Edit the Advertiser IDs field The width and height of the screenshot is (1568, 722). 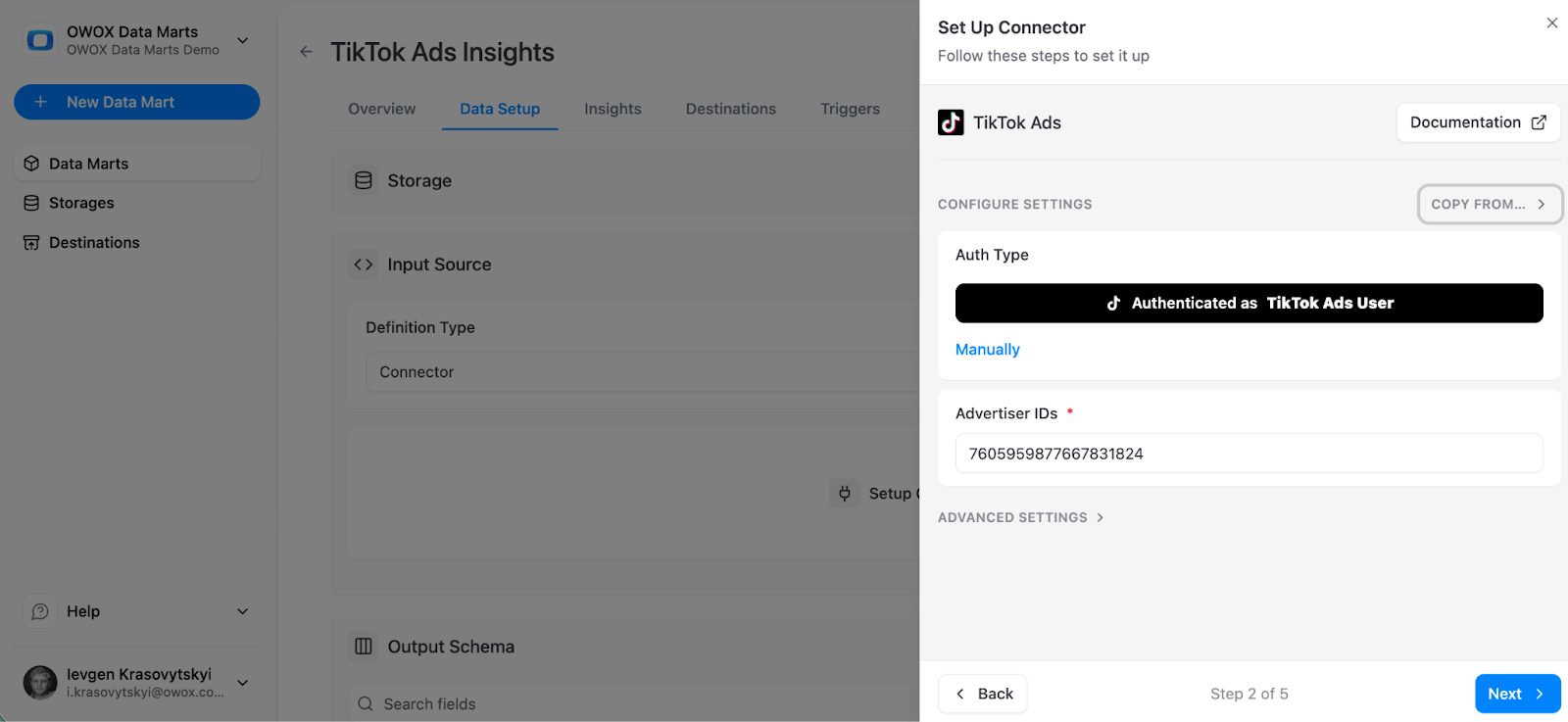point(1249,454)
